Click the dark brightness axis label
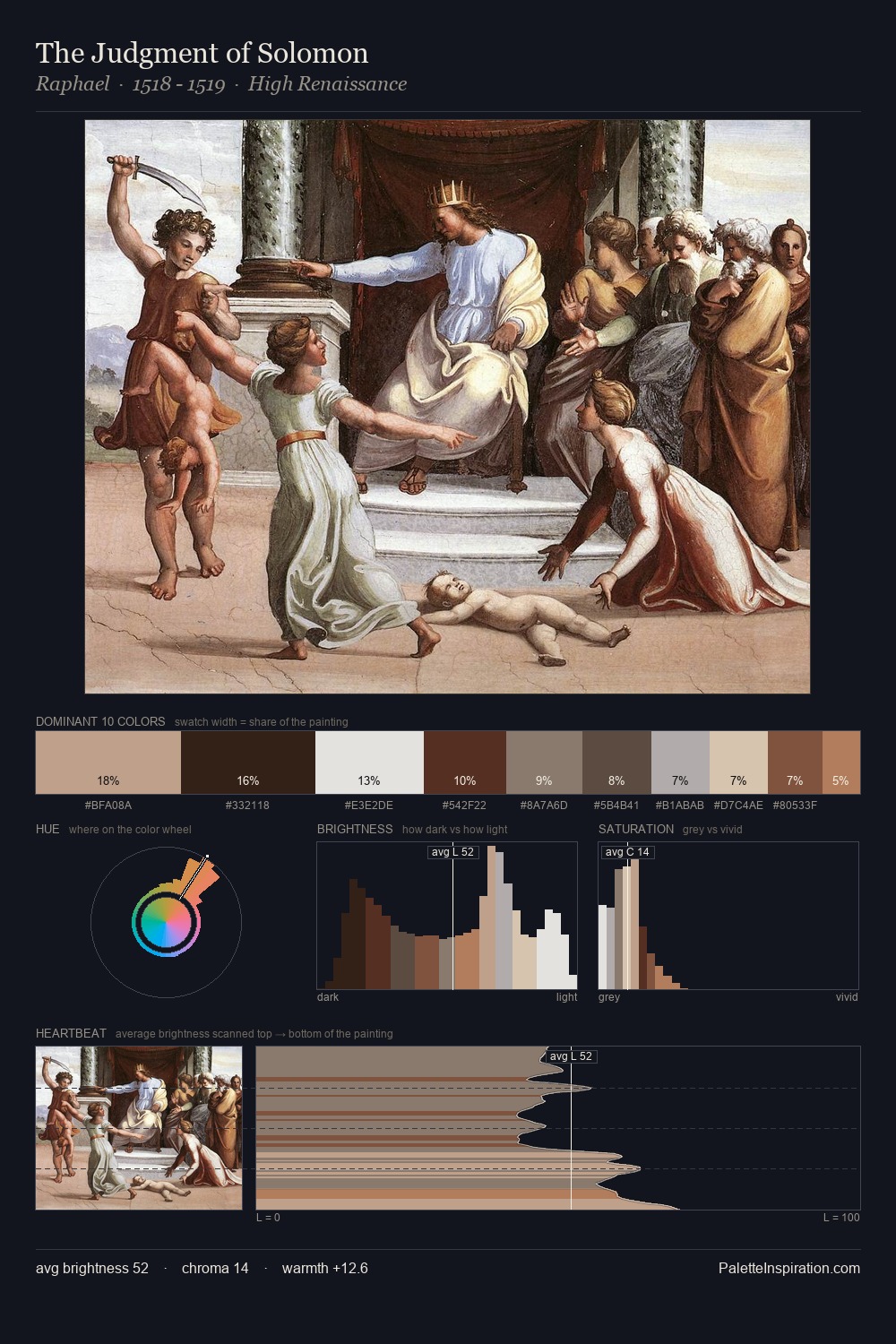 tap(328, 997)
